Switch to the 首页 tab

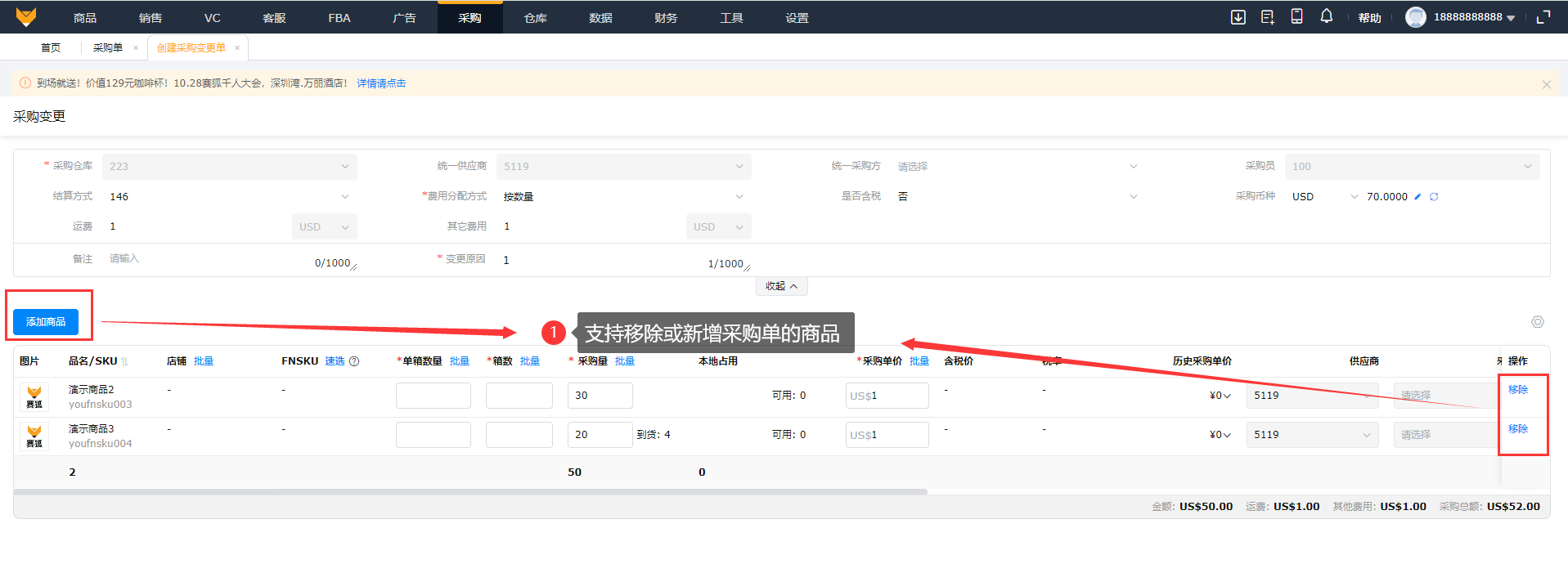pyautogui.click(x=51, y=48)
